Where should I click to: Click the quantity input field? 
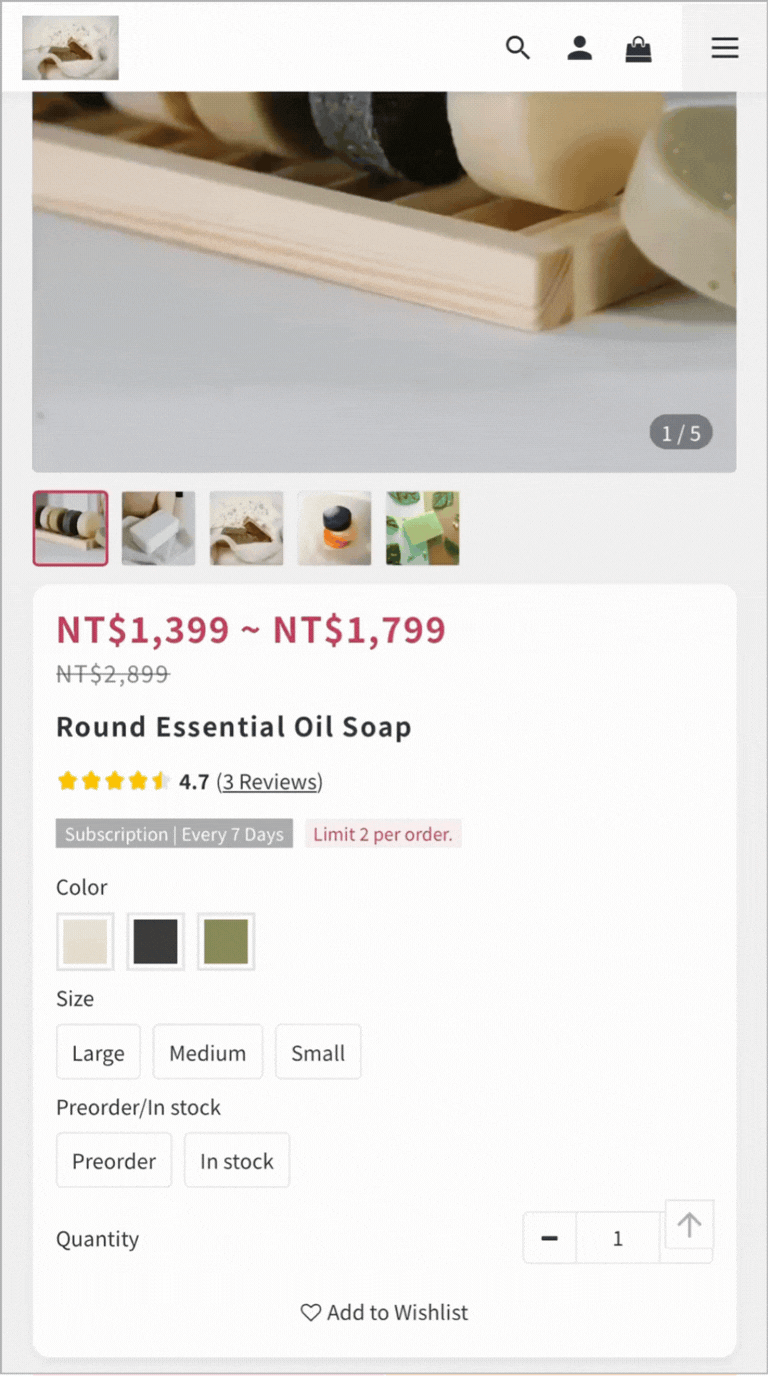point(618,1238)
